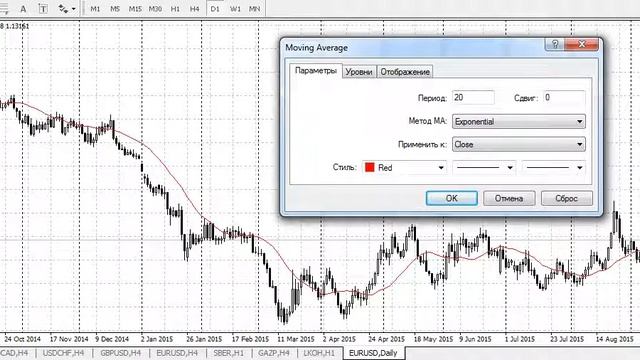Click the Сдвиг input field
Viewport: 640px width, 360px height.
pos(564,98)
